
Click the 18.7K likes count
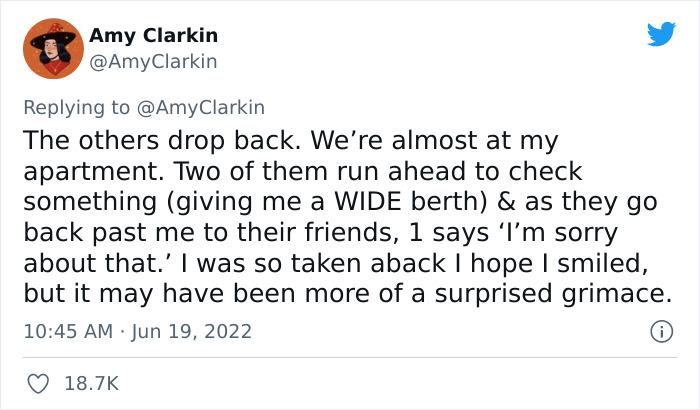pyautogui.click(x=92, y=384)
